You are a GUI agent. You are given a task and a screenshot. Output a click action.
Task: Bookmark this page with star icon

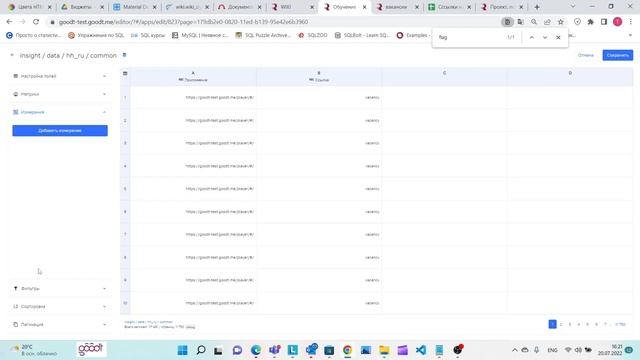[x=560, y=22]
